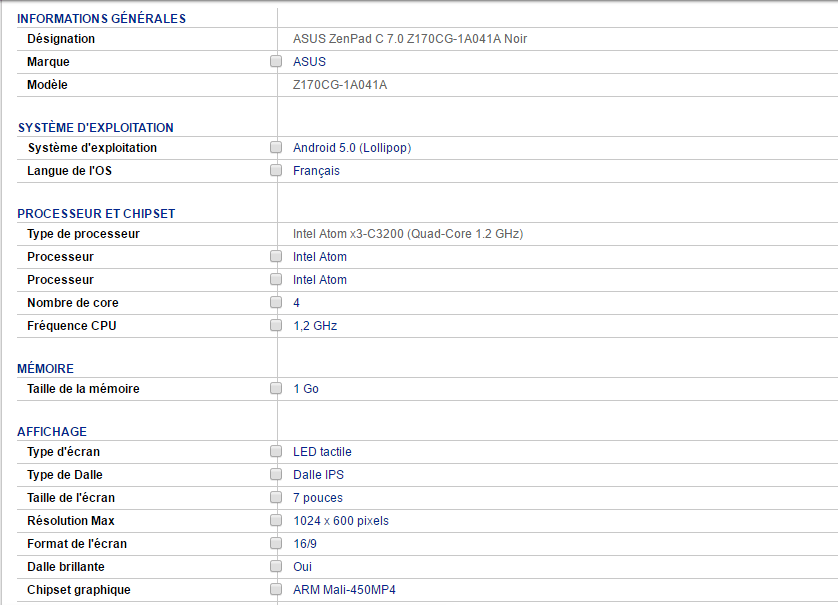Viewport: 838px width, 605px height.
Task: Open the Dalle IPS link
Action: (x=318, y=475)
